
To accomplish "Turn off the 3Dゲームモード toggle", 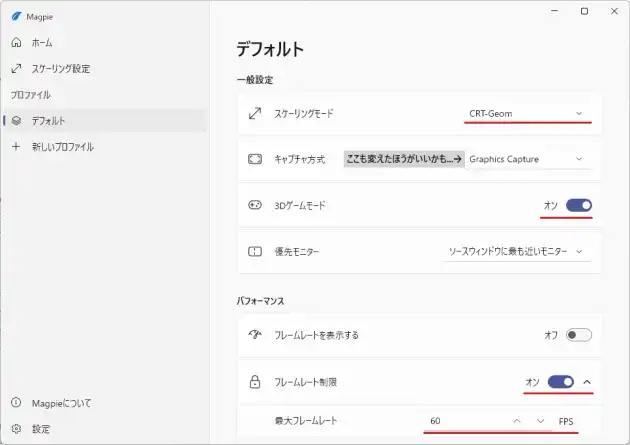I will pos(578,205).
